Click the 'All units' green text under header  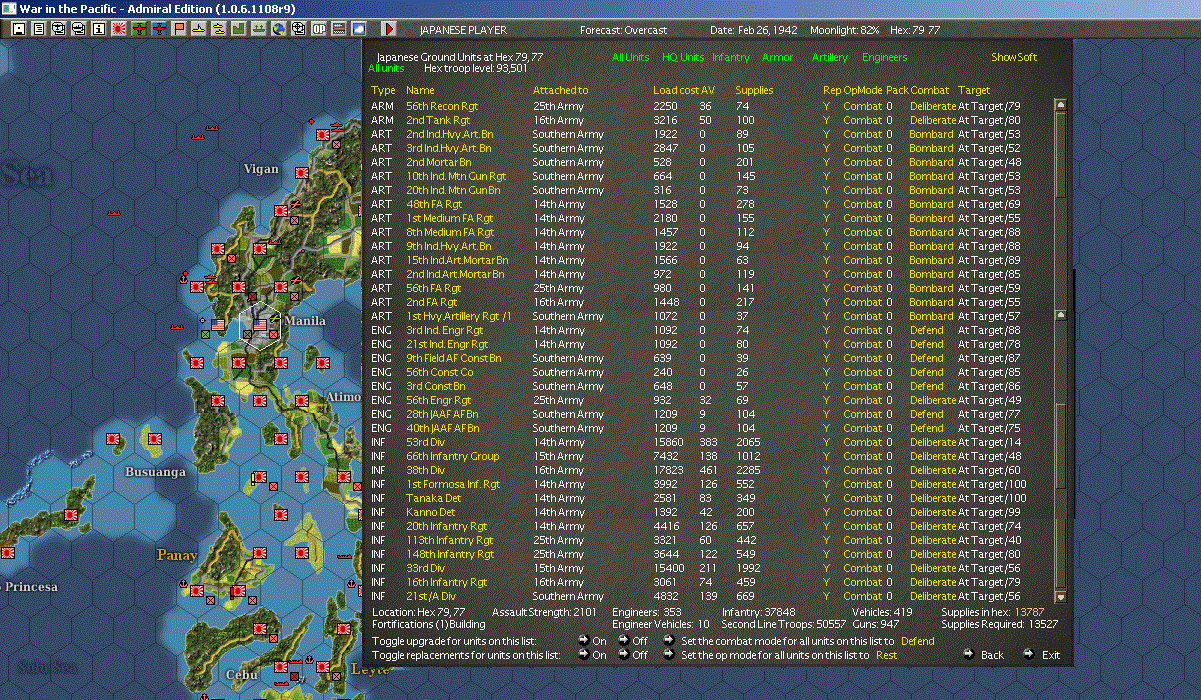(386, 68)
